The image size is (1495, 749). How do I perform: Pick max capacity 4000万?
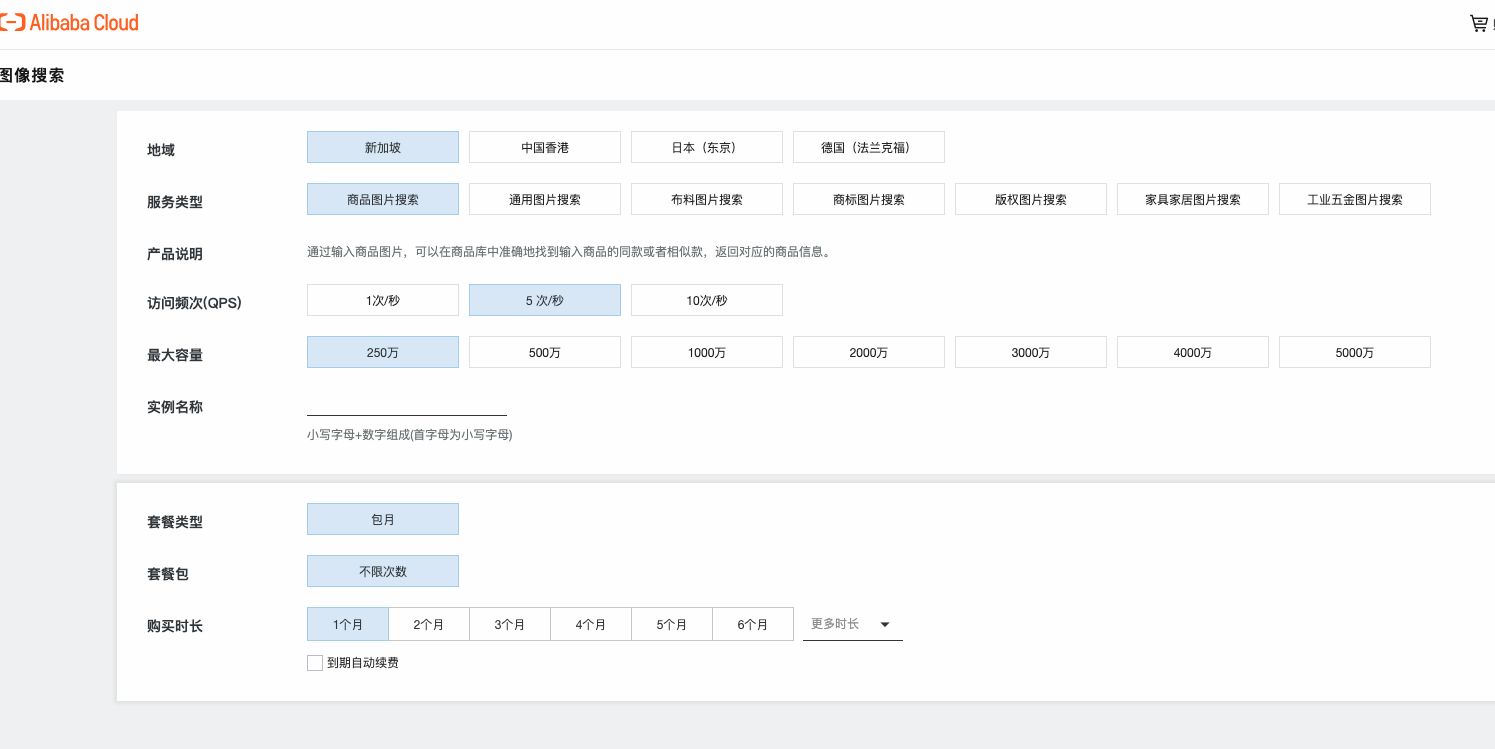pos(1193,352)
